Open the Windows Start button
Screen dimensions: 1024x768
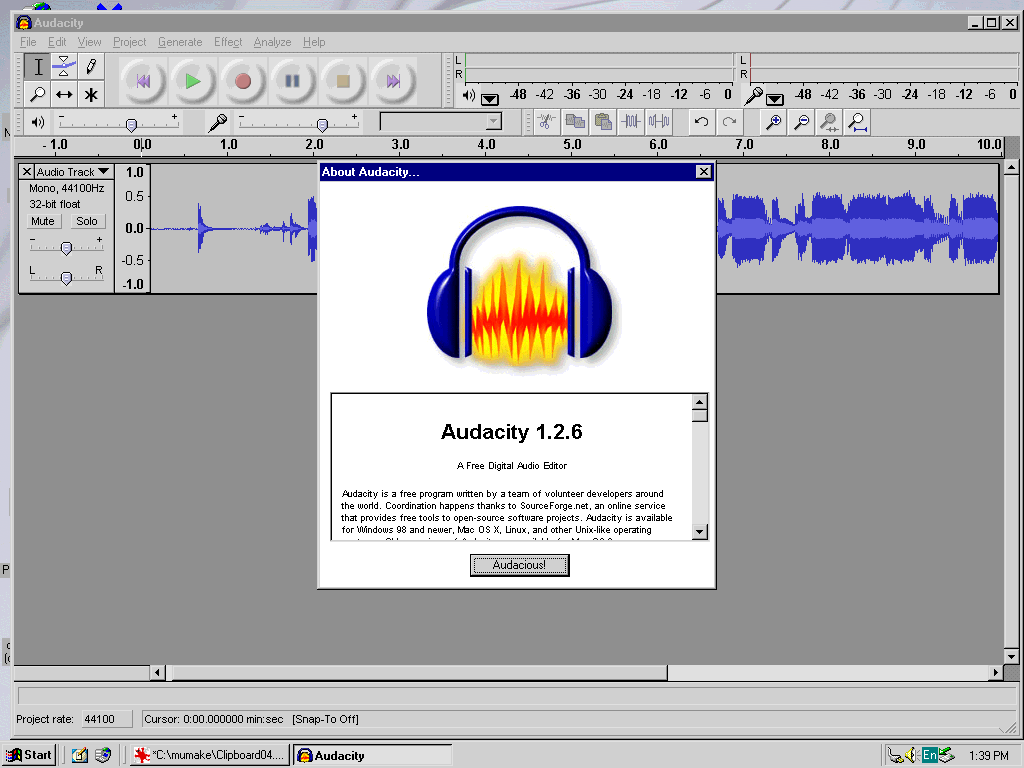pyautogui.click(x=30, y=755)
